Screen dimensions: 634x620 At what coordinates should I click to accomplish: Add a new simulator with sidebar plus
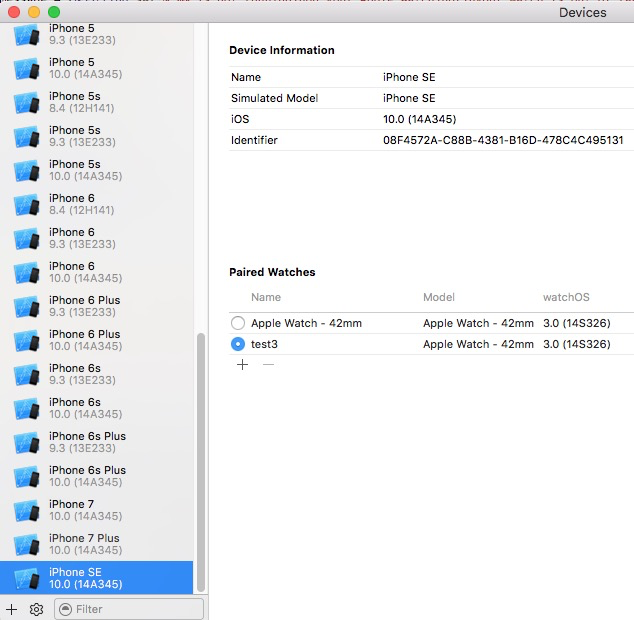coord(11,609)
